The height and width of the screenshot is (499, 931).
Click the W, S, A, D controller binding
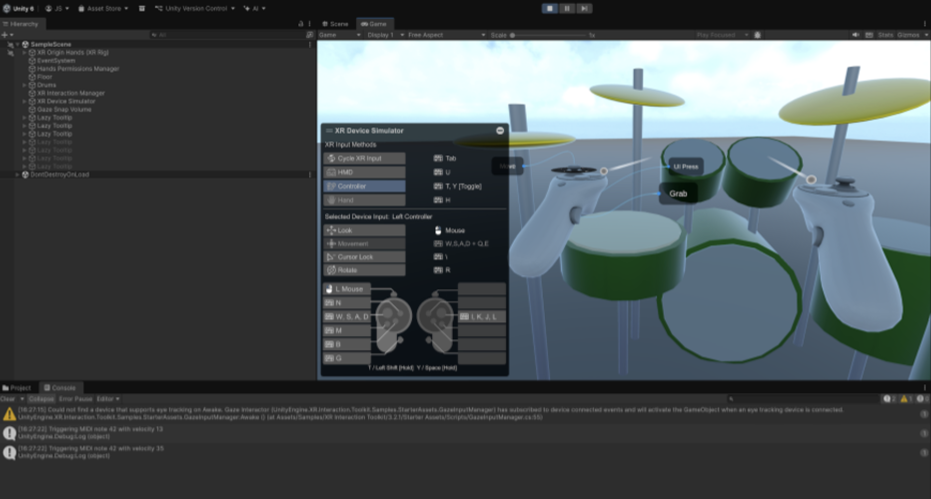tap(347, 317)
